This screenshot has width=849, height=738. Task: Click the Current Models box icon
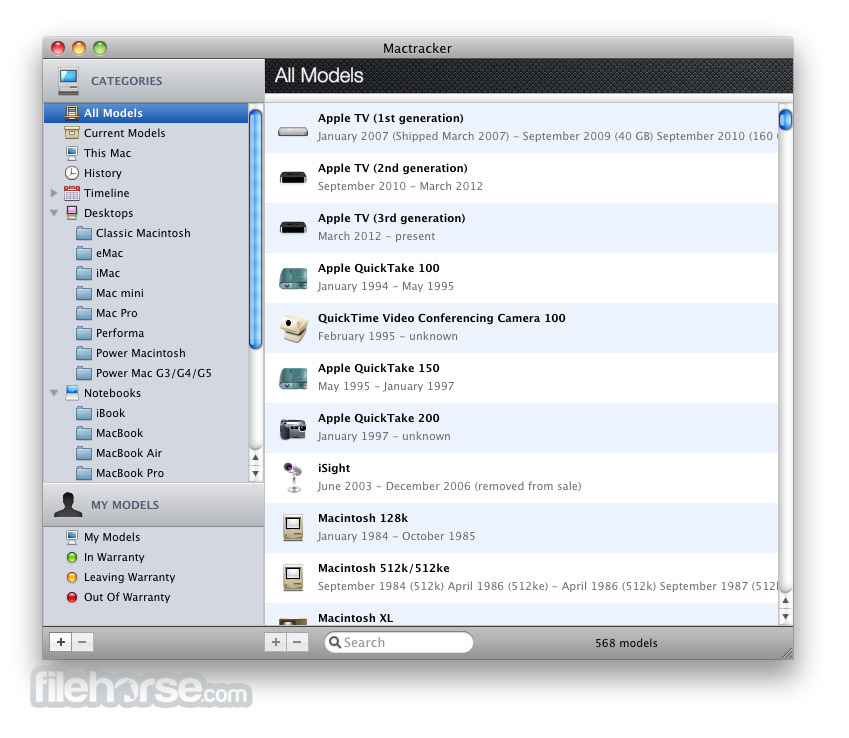[71, 133]
